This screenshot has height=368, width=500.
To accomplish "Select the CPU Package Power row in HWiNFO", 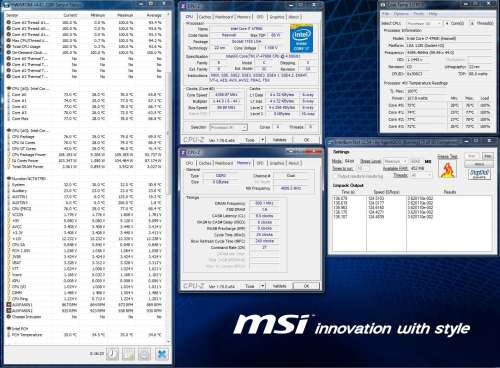I will 85,155.
